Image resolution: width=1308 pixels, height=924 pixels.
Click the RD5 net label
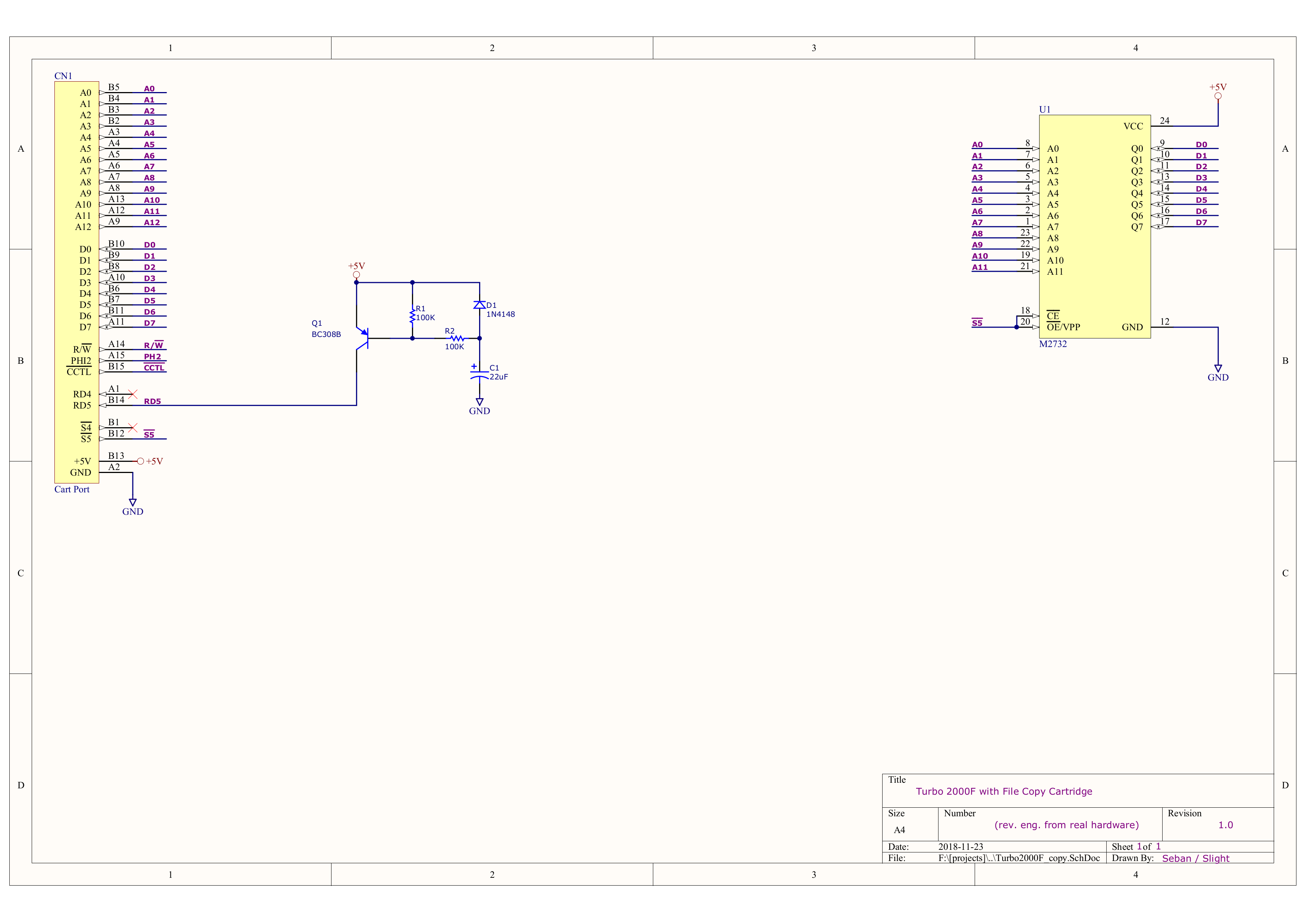click(152, 401)
